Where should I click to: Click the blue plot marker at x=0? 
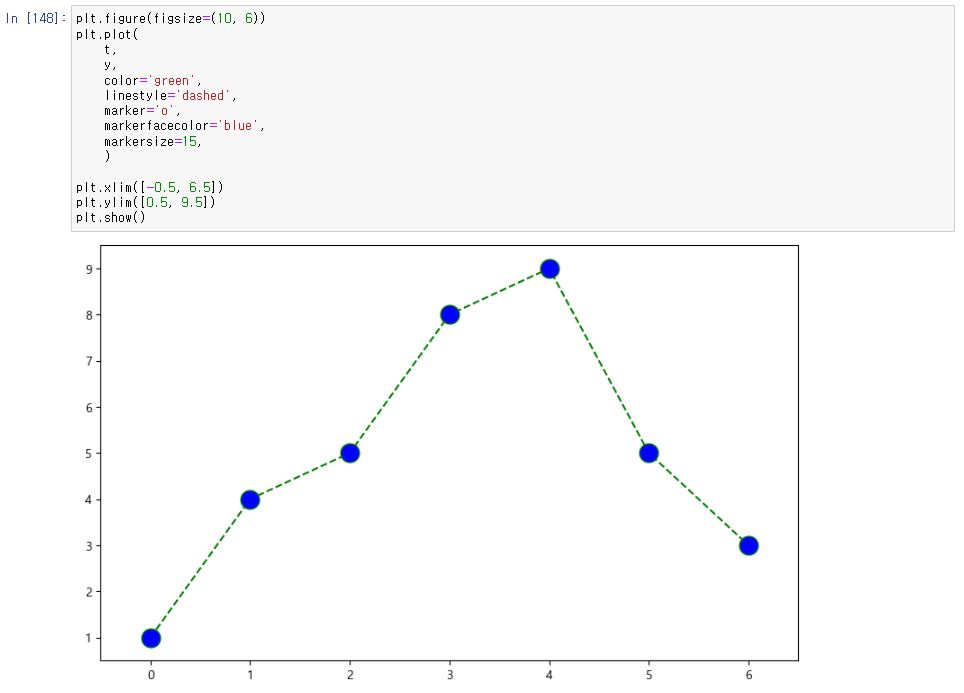[151, 638]
